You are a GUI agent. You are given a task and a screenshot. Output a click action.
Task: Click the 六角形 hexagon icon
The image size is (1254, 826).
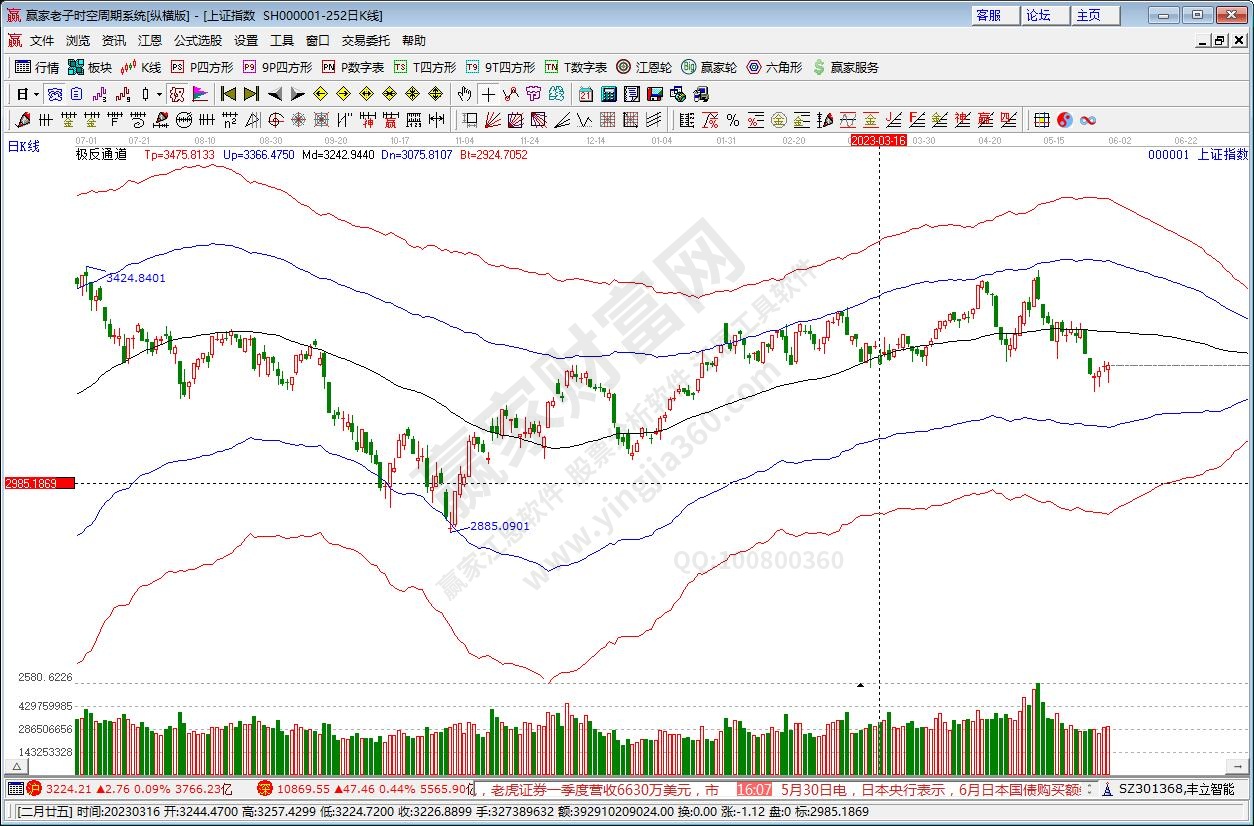(774, 67)
